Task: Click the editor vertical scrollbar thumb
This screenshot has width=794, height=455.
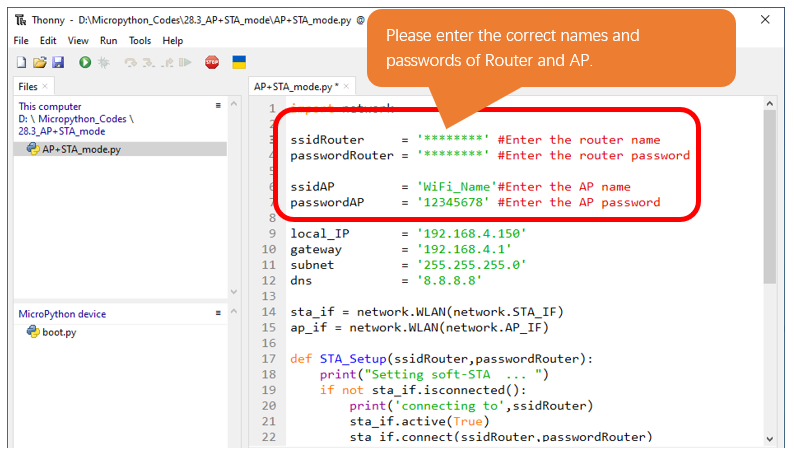Action: (770, 196)
